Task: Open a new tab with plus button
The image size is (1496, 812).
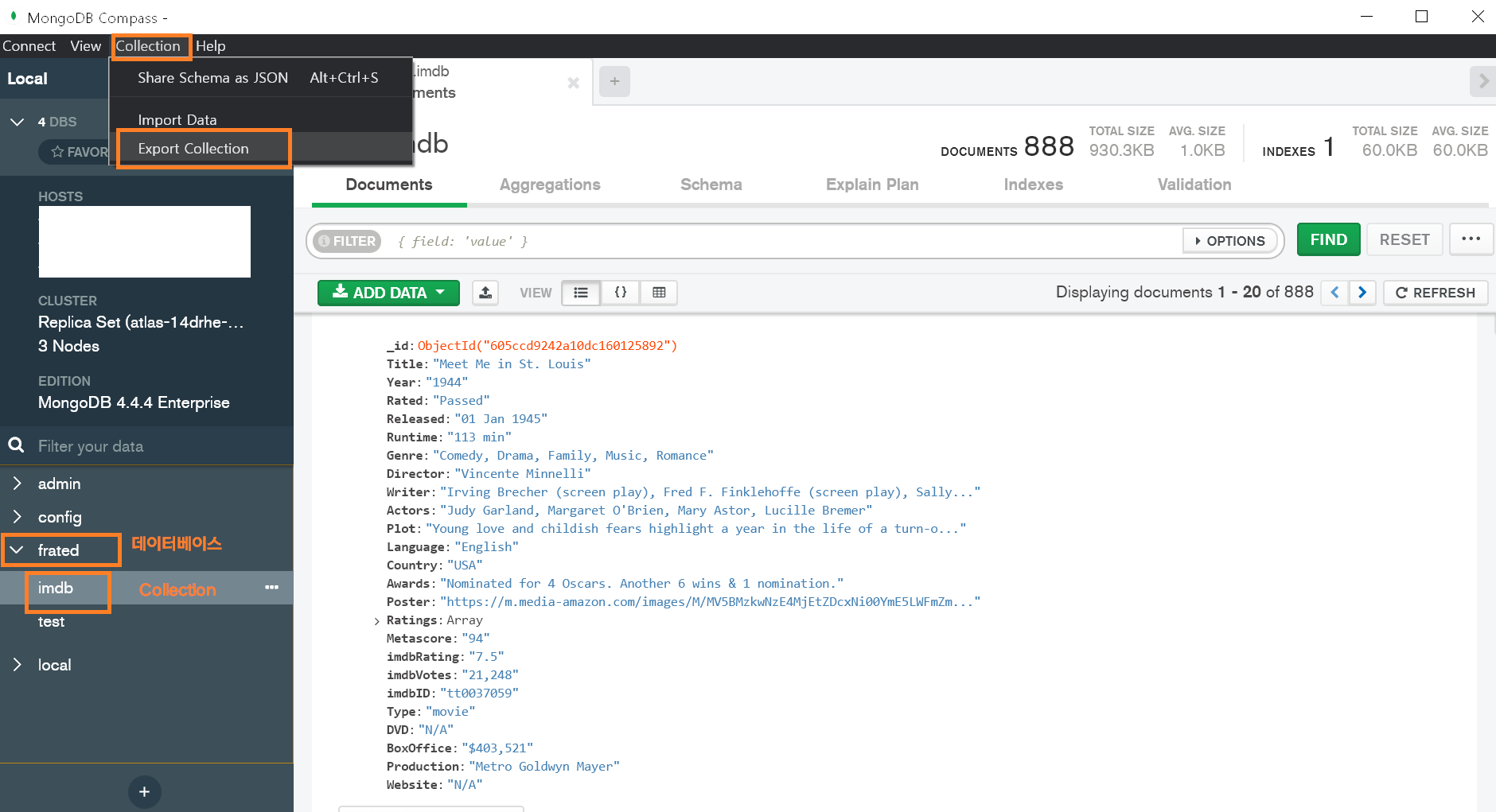Action: tap(614, 81)
